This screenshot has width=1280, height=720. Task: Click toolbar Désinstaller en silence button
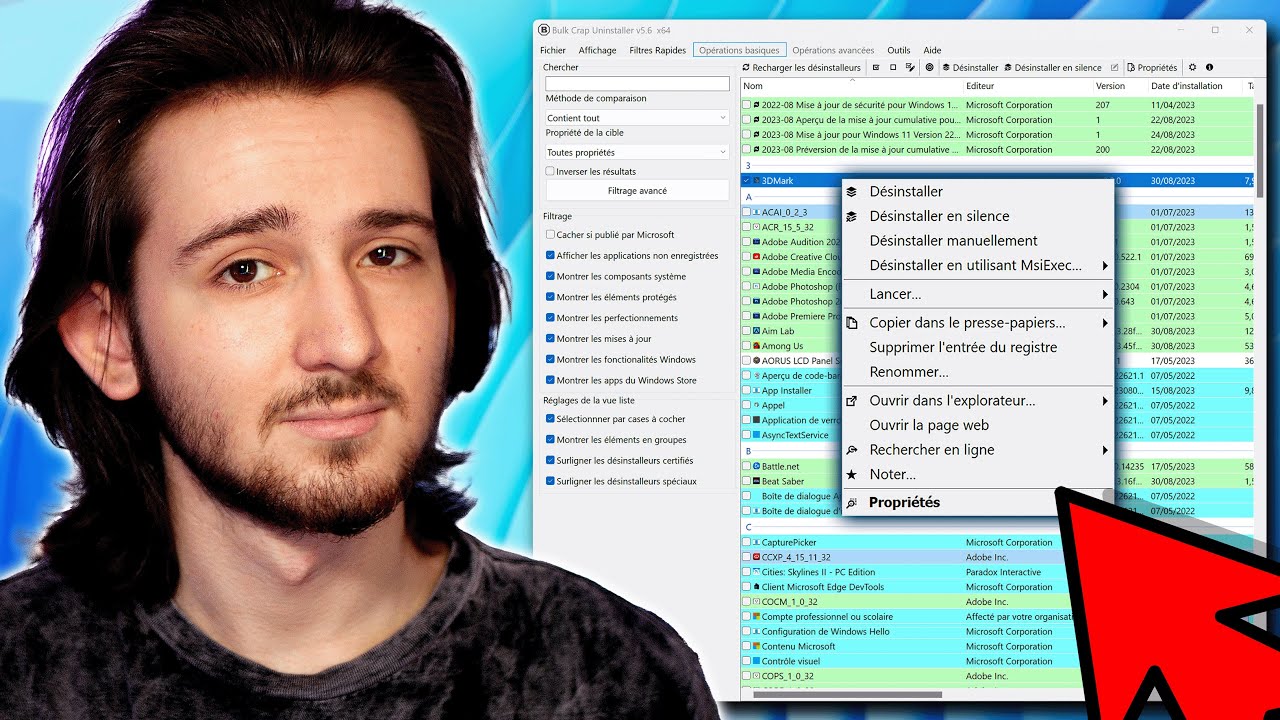pos(1053,67)
